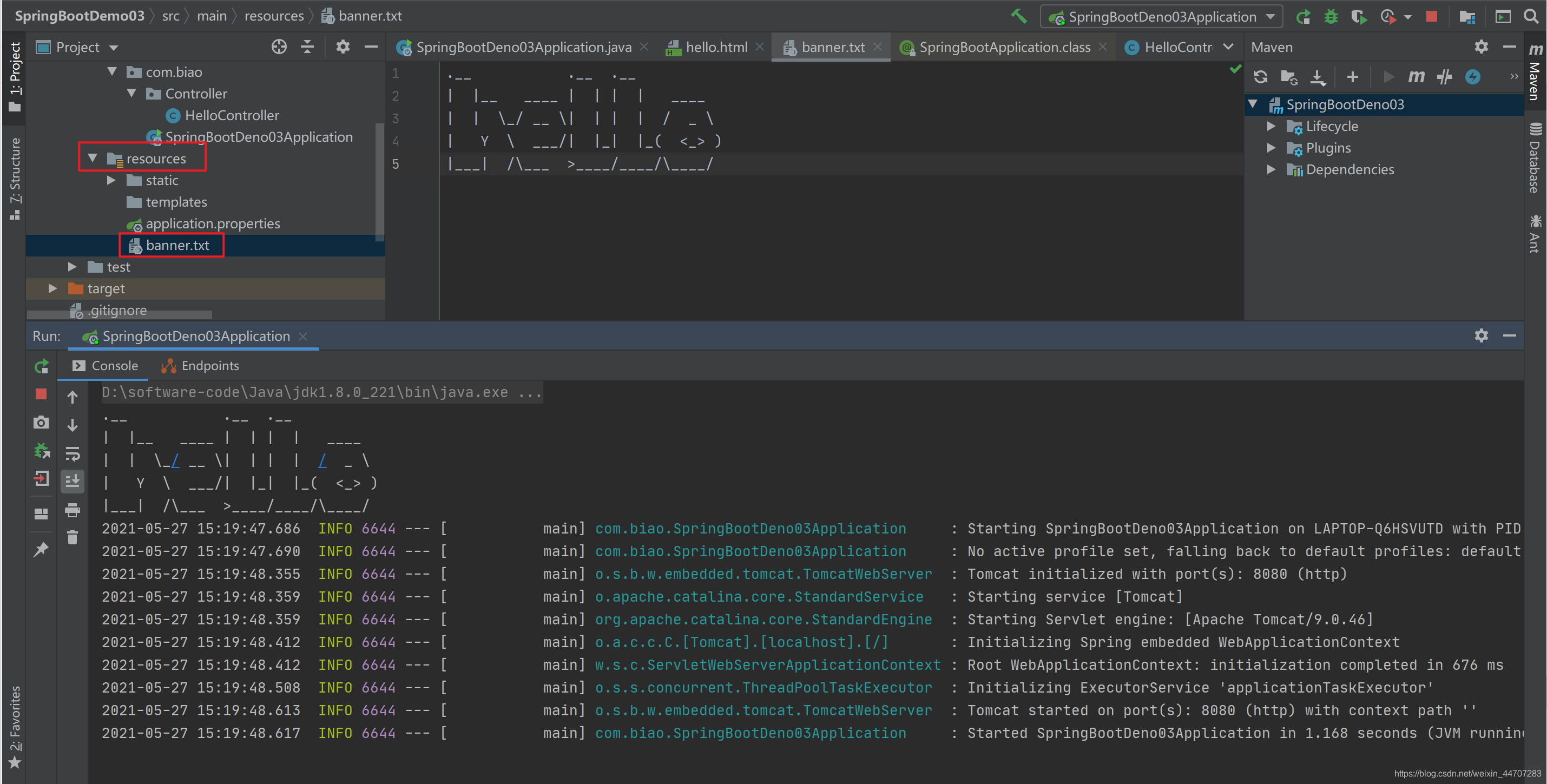
Task: Collapse the com.biao package
Action: [111, 71]
